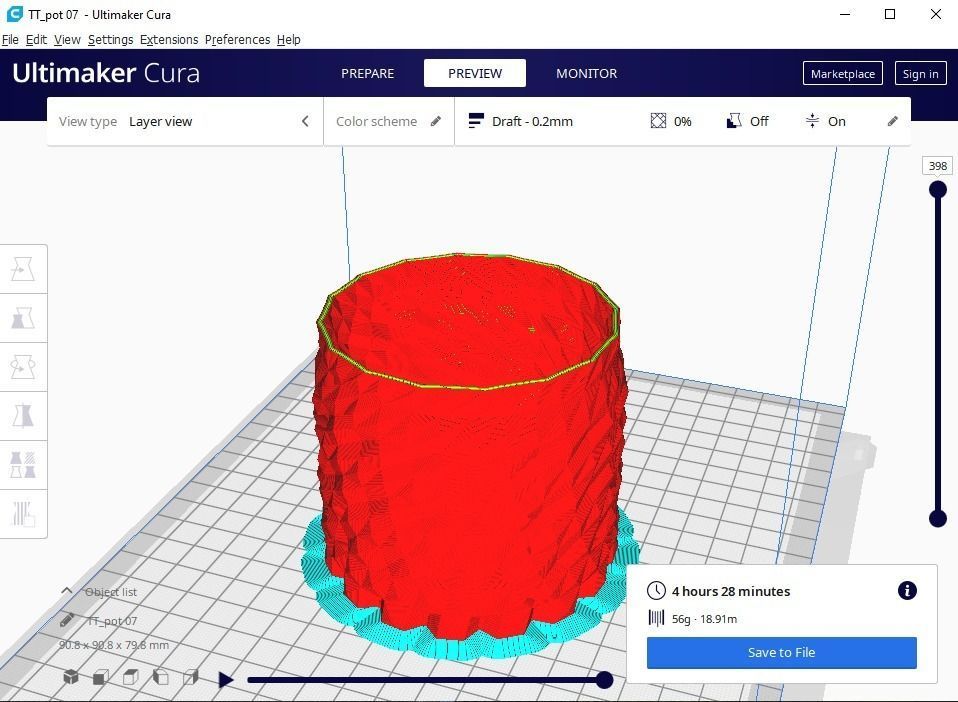Click the TT_pot 07 pencil icon
The height and width of the screenshot is (702, 958).
(x=67, y=620)
